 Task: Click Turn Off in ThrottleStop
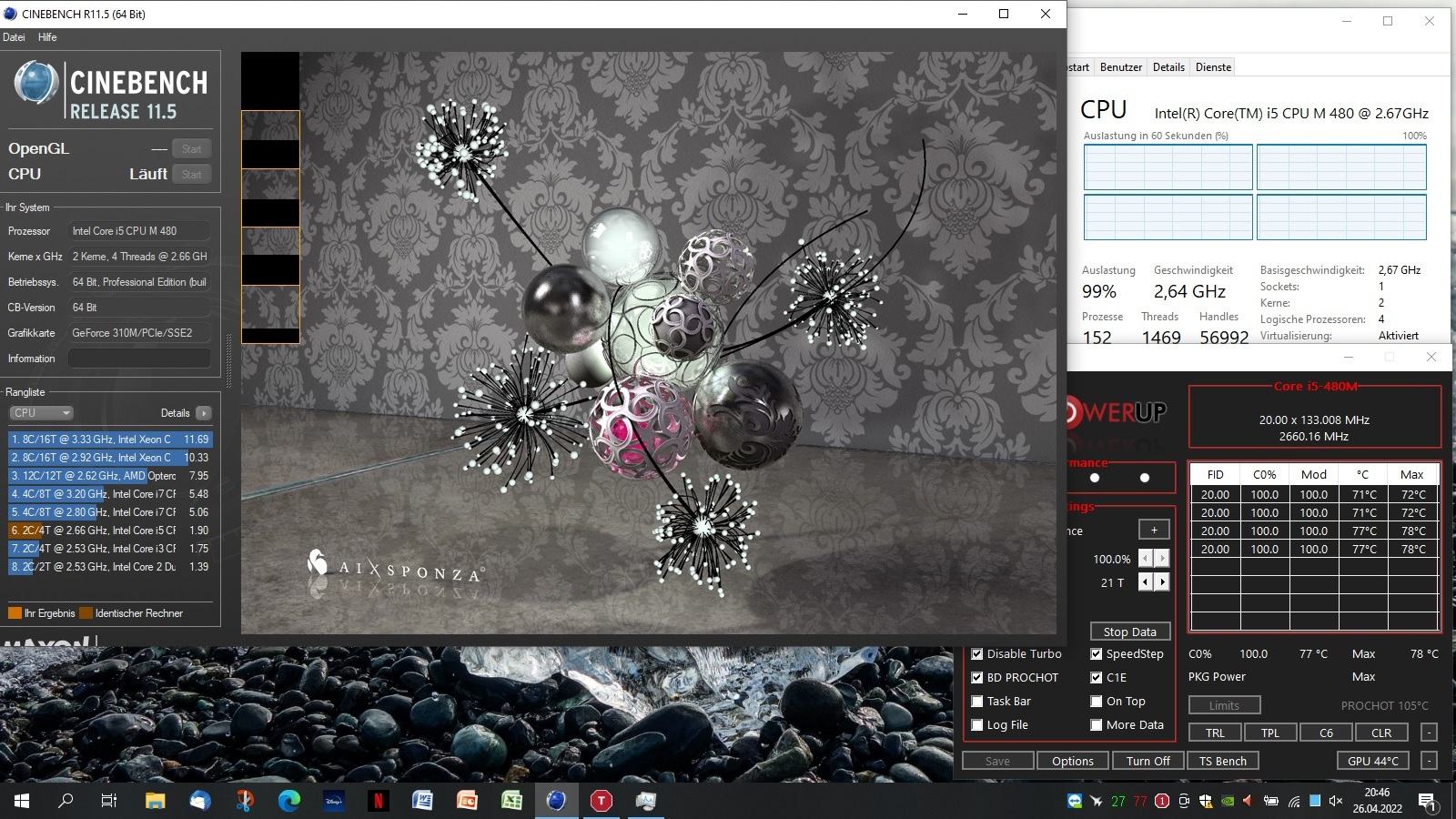pos(1148,761)
